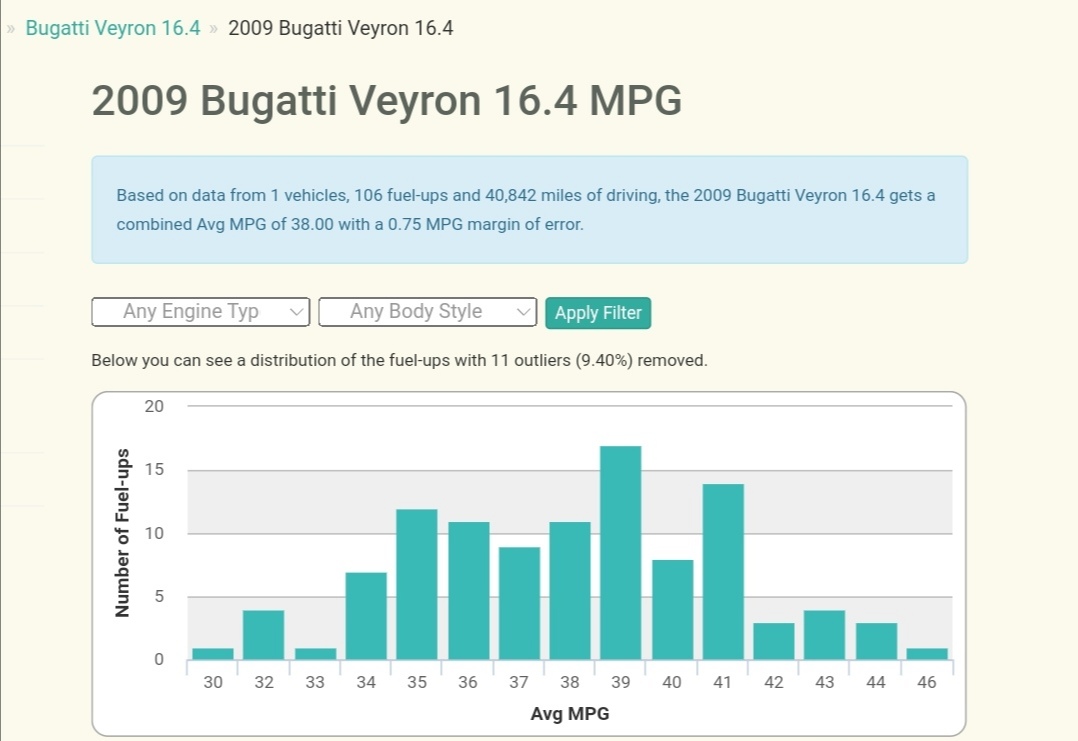Select the 38 MPG histogram bar
The height and width of the screenshot is (741, 1078).
(570, 591)
